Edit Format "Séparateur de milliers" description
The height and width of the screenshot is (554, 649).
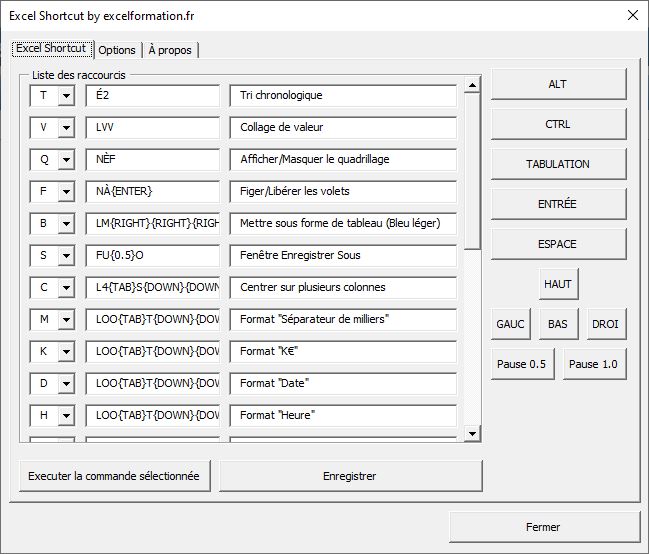(x=343, y=320)
